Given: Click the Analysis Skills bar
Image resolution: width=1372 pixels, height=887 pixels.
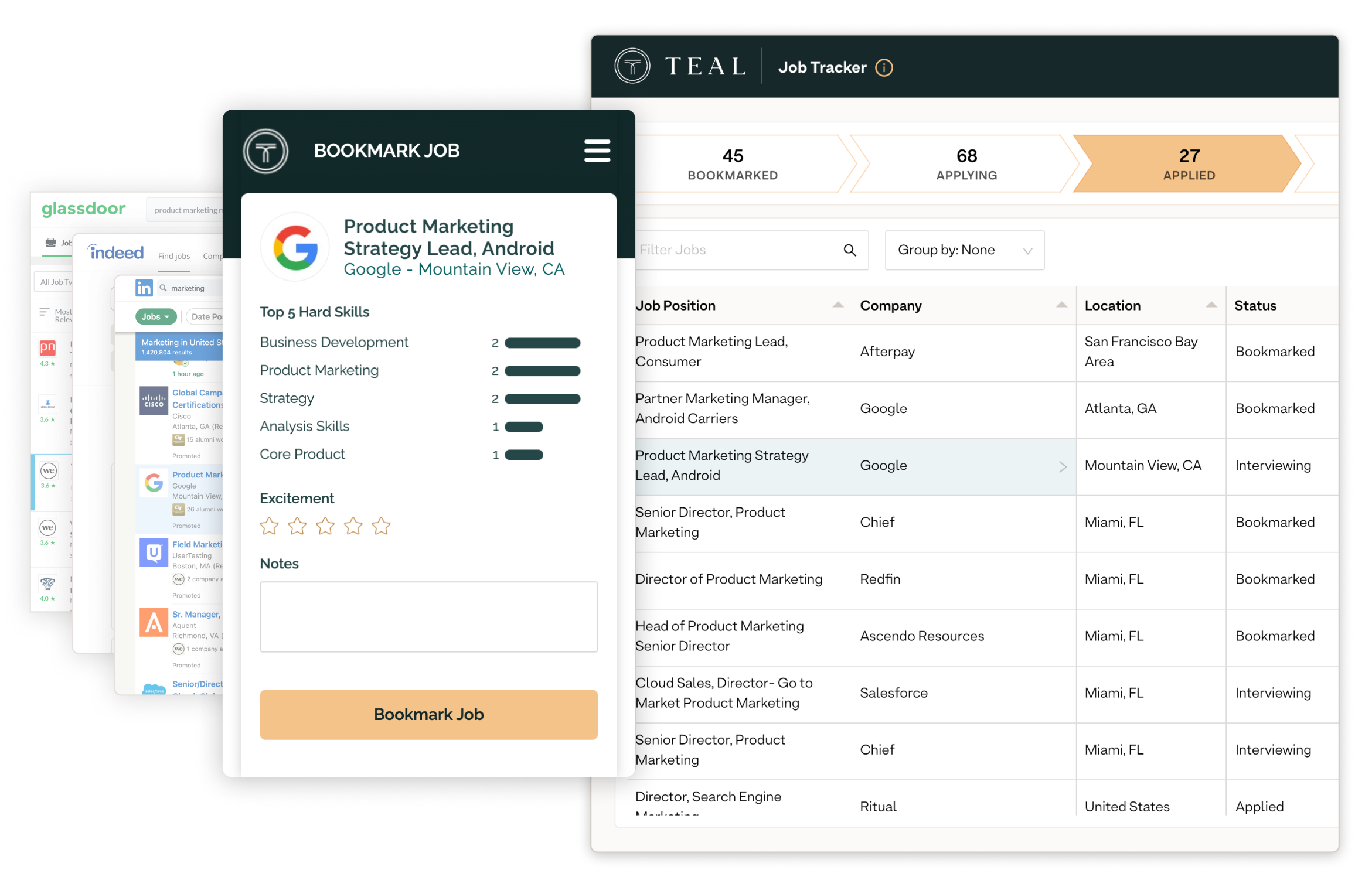Looking at the screenshot, I should point(523,427).
